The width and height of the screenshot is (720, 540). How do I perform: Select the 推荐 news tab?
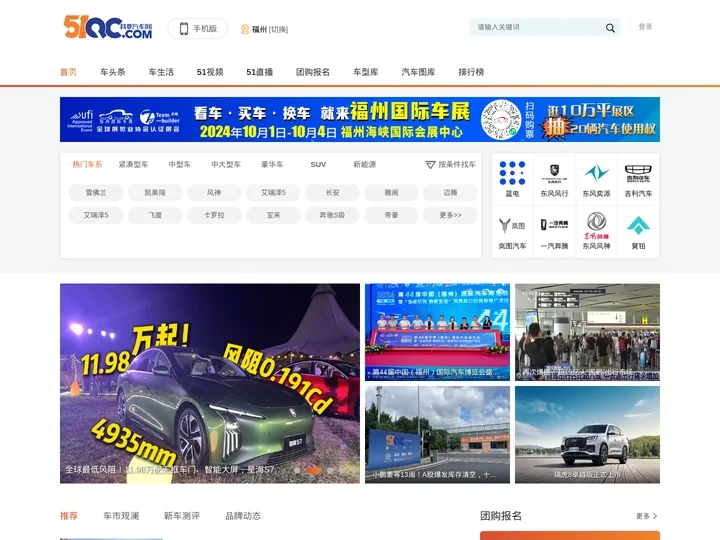click(x=69, y=516)
